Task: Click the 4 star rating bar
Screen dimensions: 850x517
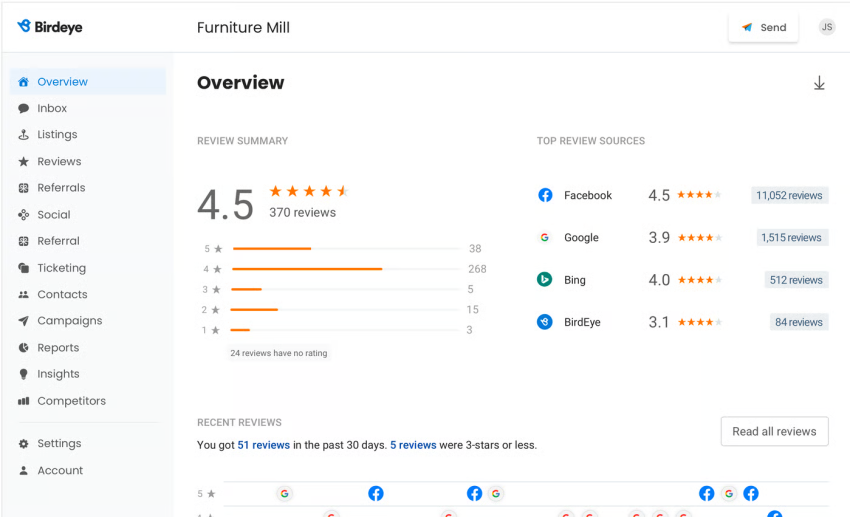Action: tap(346, 269)
